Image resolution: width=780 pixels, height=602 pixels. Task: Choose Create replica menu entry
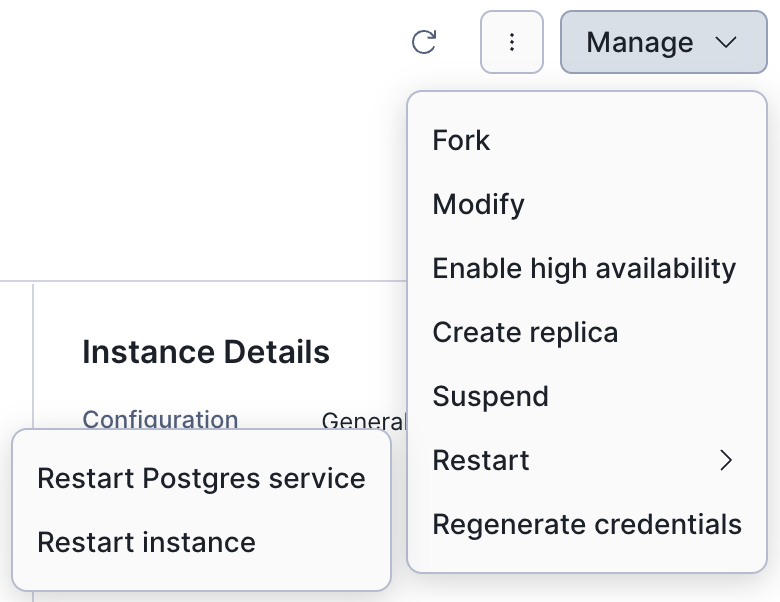525,332
